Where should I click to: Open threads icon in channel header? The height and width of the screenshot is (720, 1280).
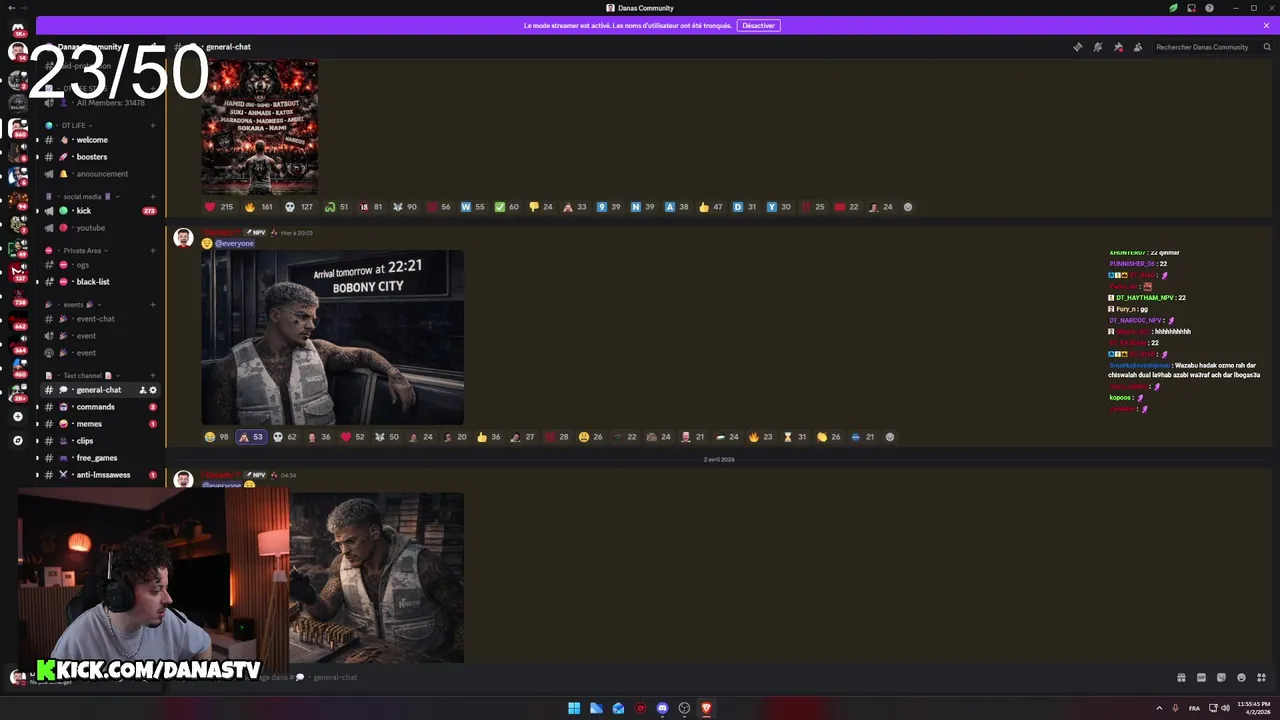click(x=1078, y=47)
